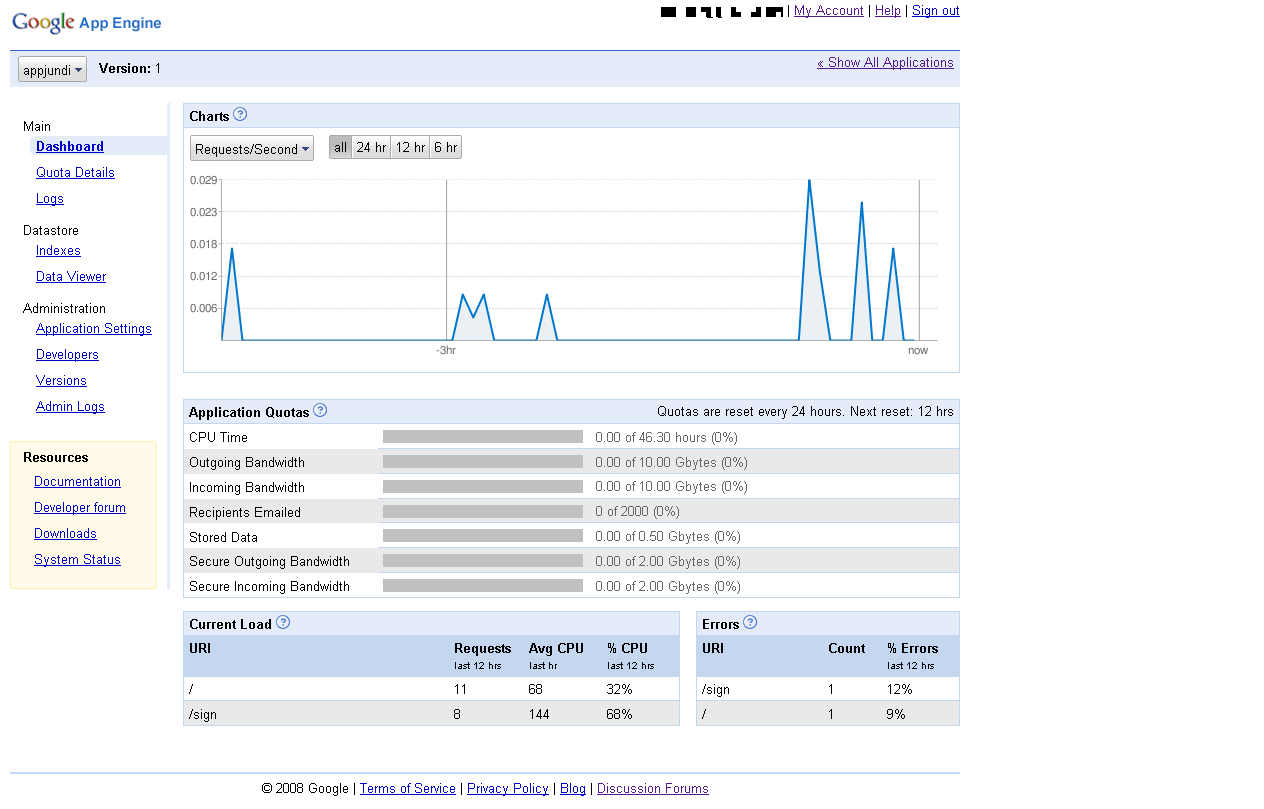Screen dimensions: 1264x809
Task: Open Application Settings under Administration
Action: [94, 329]
